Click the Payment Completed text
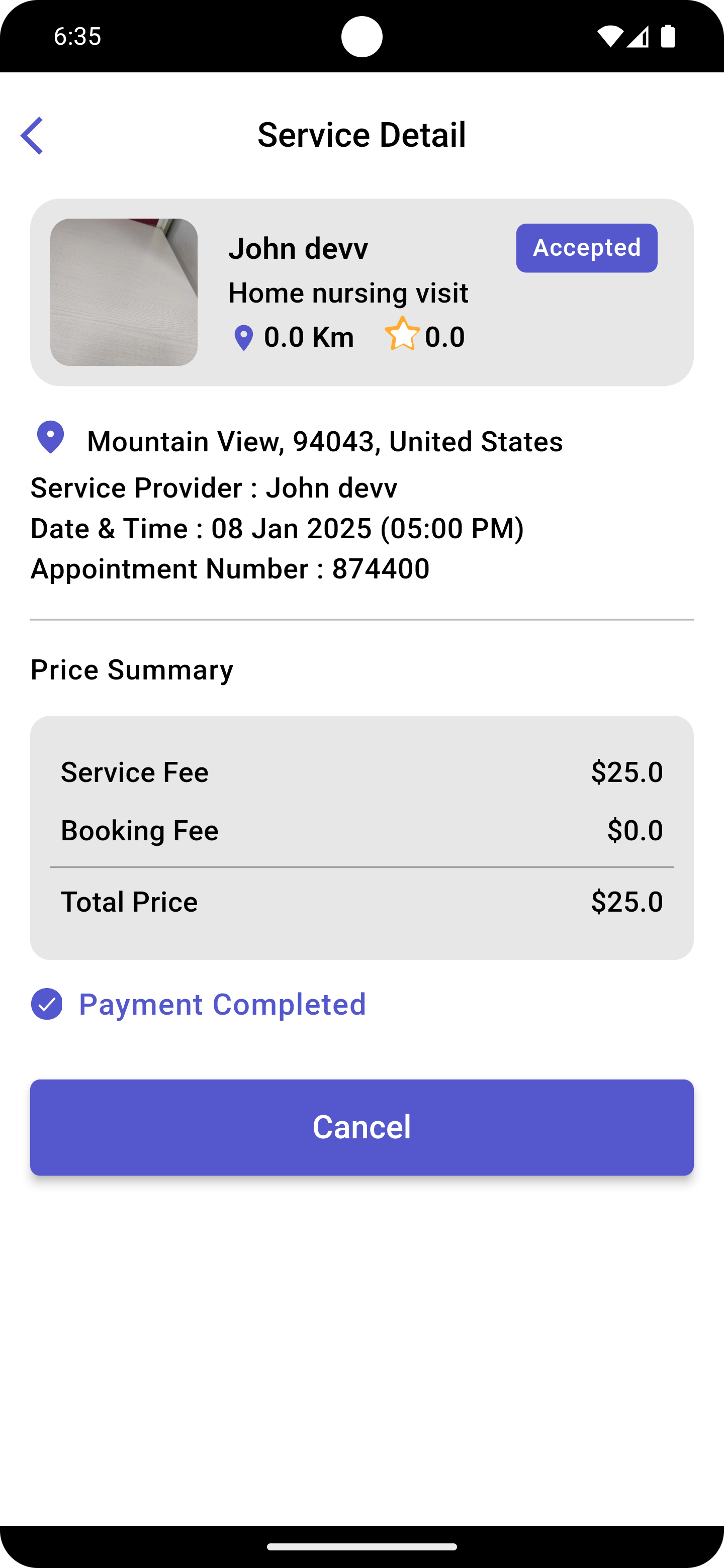 [222, 1004]
